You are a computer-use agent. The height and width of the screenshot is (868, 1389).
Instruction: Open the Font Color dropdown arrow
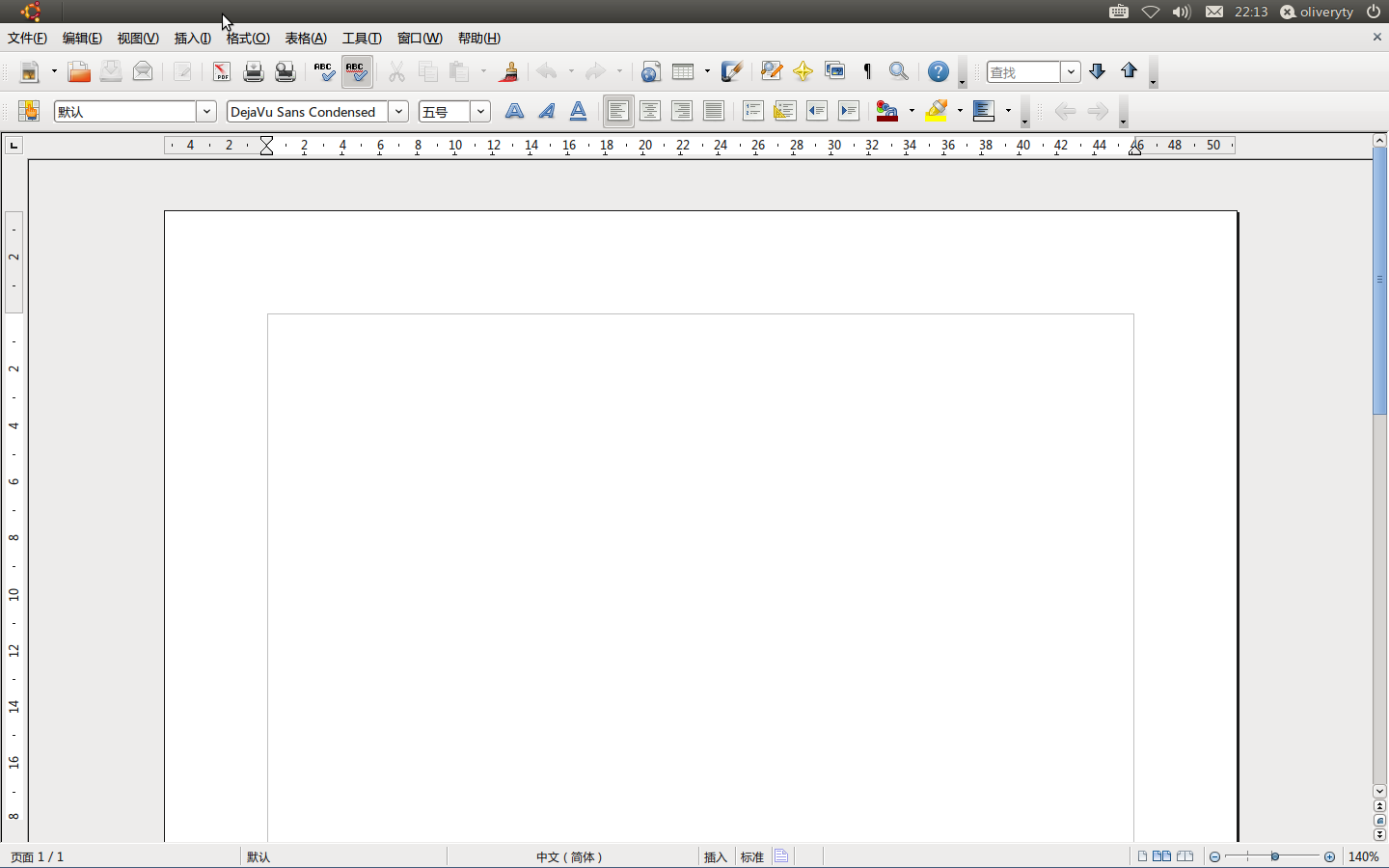[x=912, y=111]
